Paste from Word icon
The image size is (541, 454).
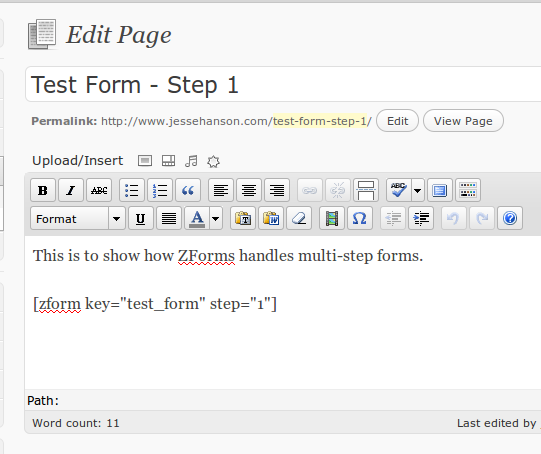click(x=271, y=218)
